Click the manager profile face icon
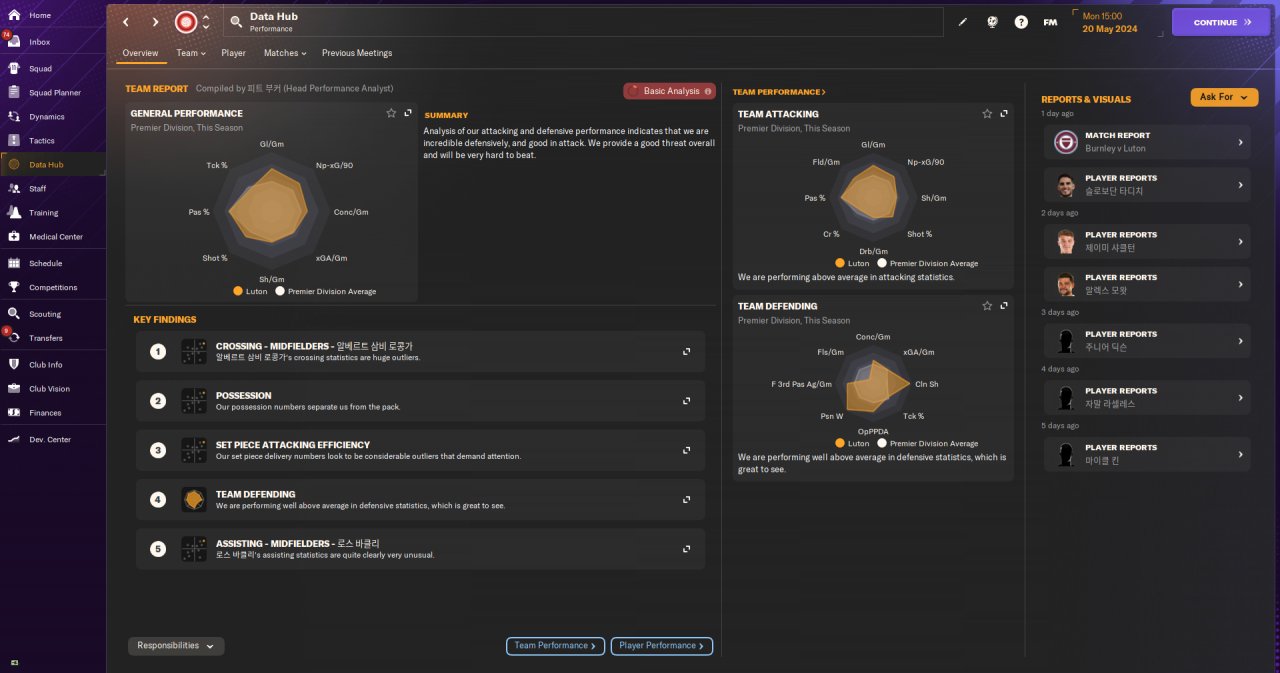 [x=992, y=22]
